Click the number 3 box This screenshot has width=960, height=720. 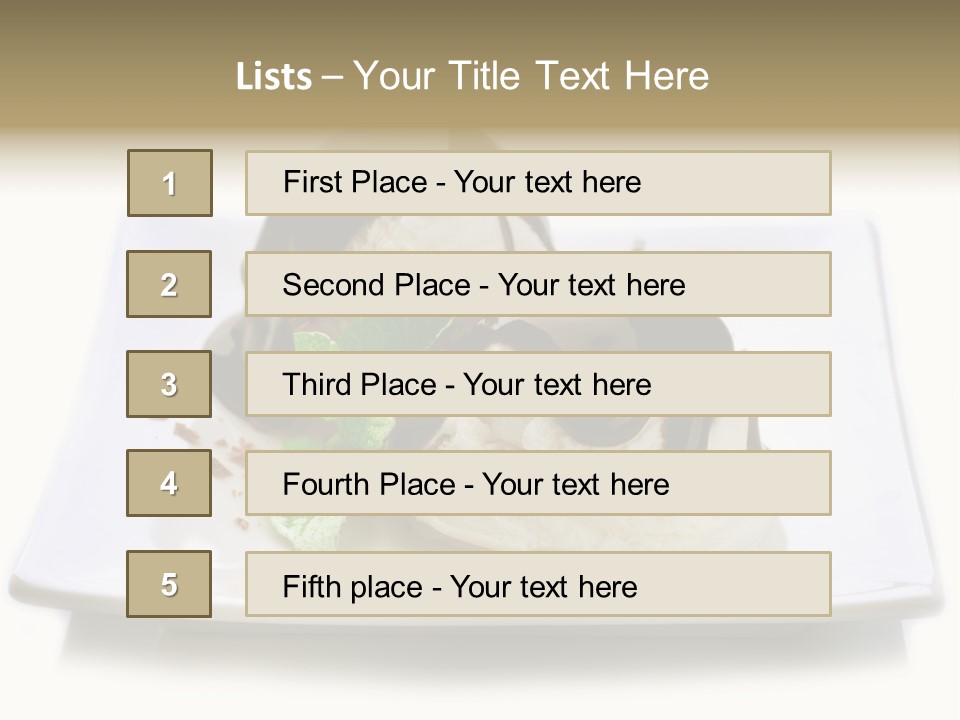click(x=169, y=384)
